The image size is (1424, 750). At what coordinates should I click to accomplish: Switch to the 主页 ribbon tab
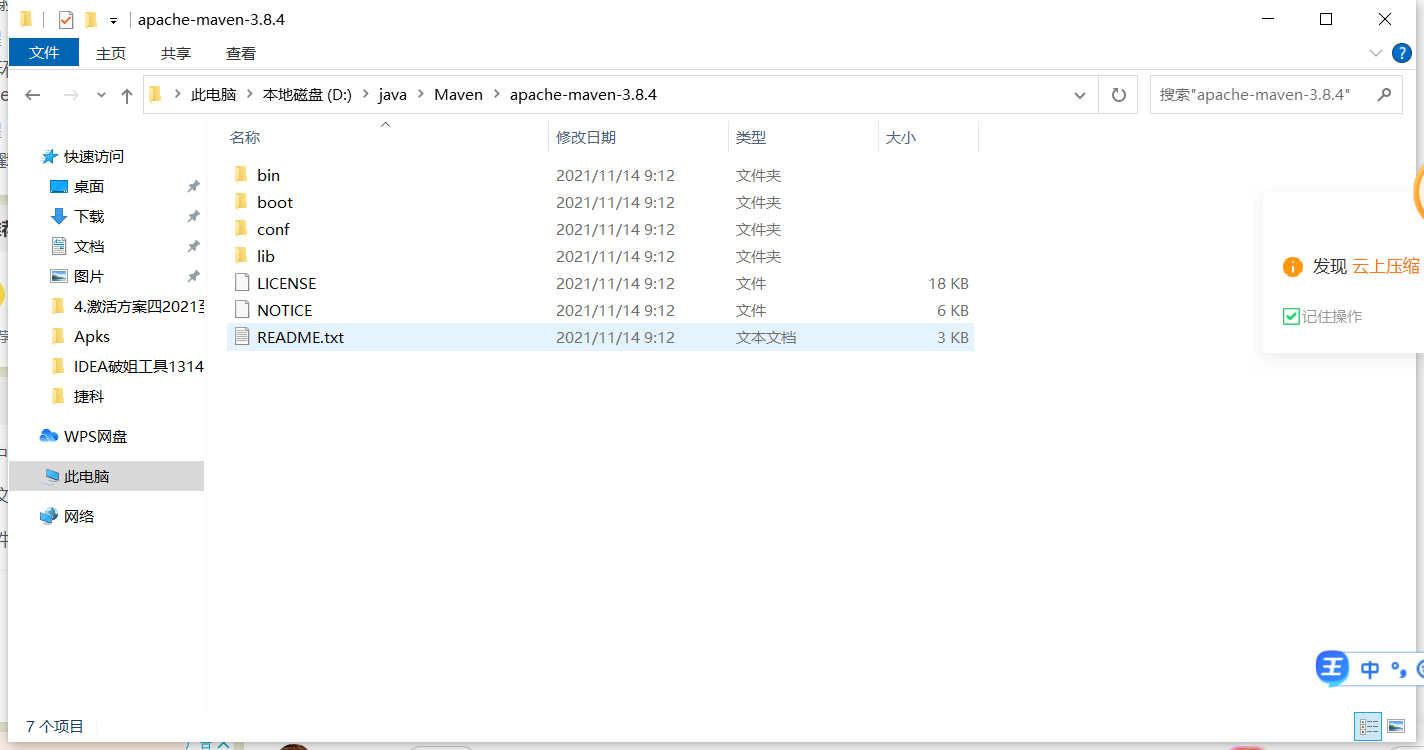pos(111,53)
